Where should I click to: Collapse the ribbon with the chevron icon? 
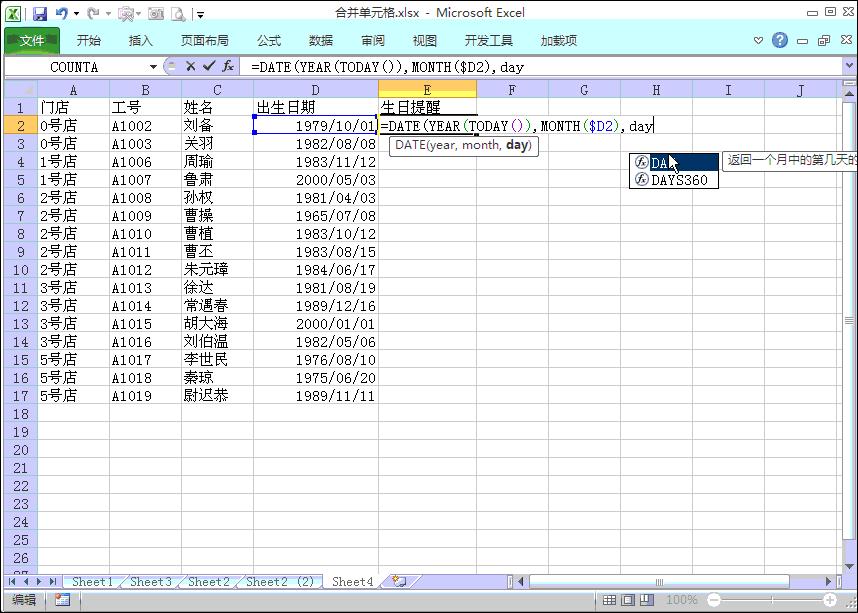tap(758, 41)
